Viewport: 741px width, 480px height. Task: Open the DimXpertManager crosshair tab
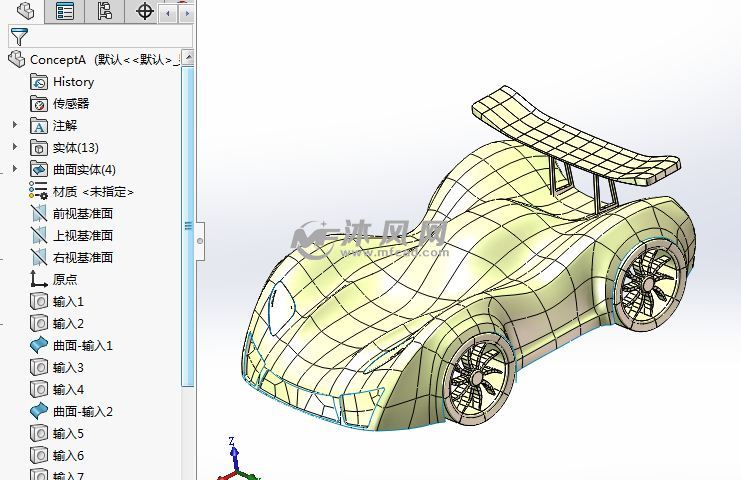[x=145, y=11]
